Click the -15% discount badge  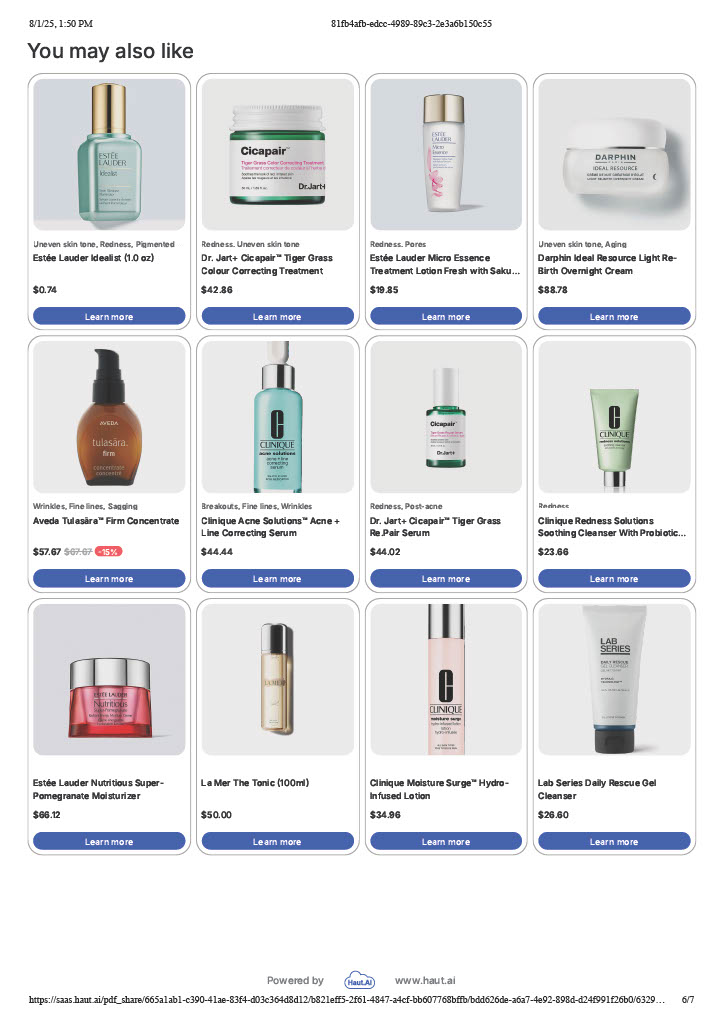pyautogui.click(x=108, y=552)
